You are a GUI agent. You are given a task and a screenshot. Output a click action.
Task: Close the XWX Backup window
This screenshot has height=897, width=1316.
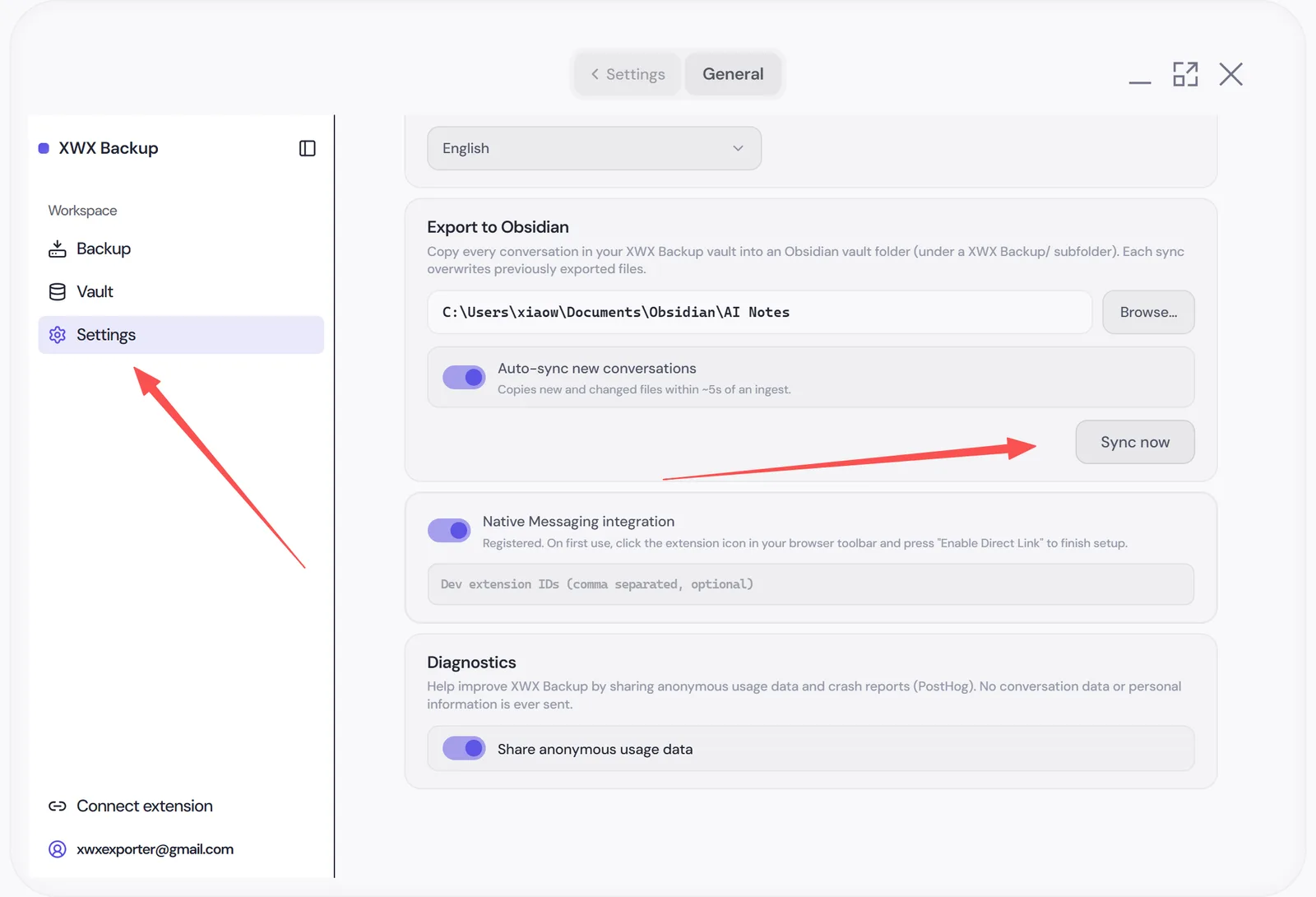pos(1231,74)
